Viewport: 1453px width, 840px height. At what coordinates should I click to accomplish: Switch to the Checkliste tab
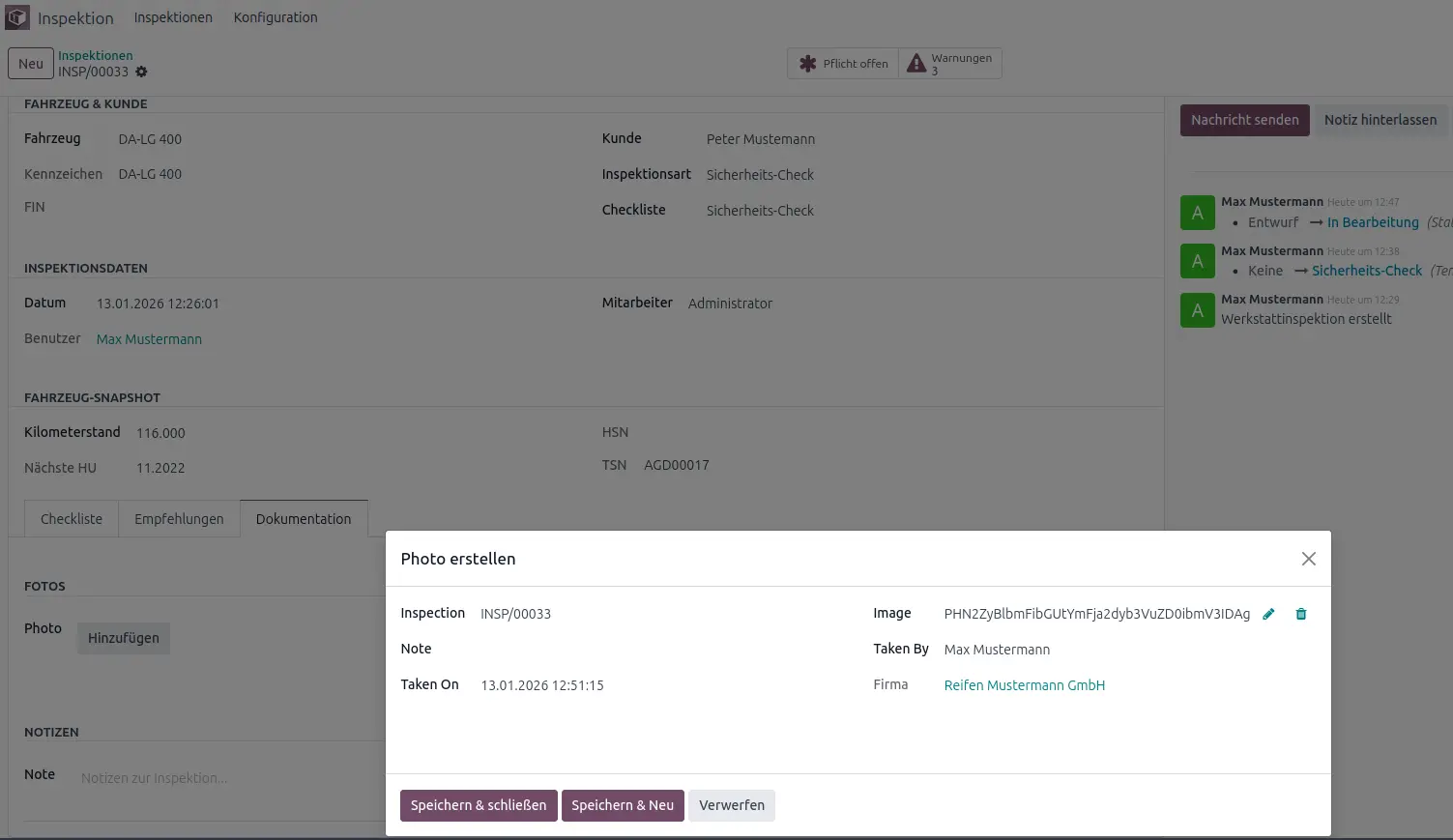72,519
